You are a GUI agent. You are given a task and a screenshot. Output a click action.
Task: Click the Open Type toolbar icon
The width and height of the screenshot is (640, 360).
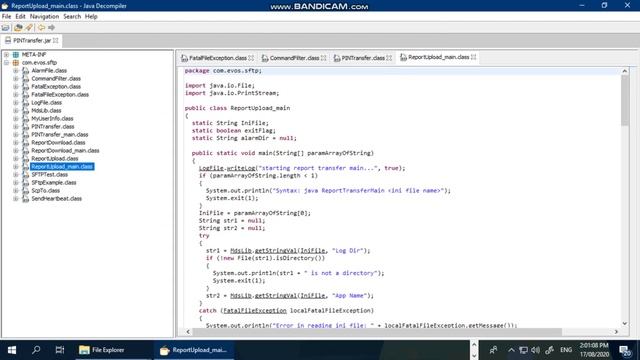pyautogui.click(x=18, y=28)
